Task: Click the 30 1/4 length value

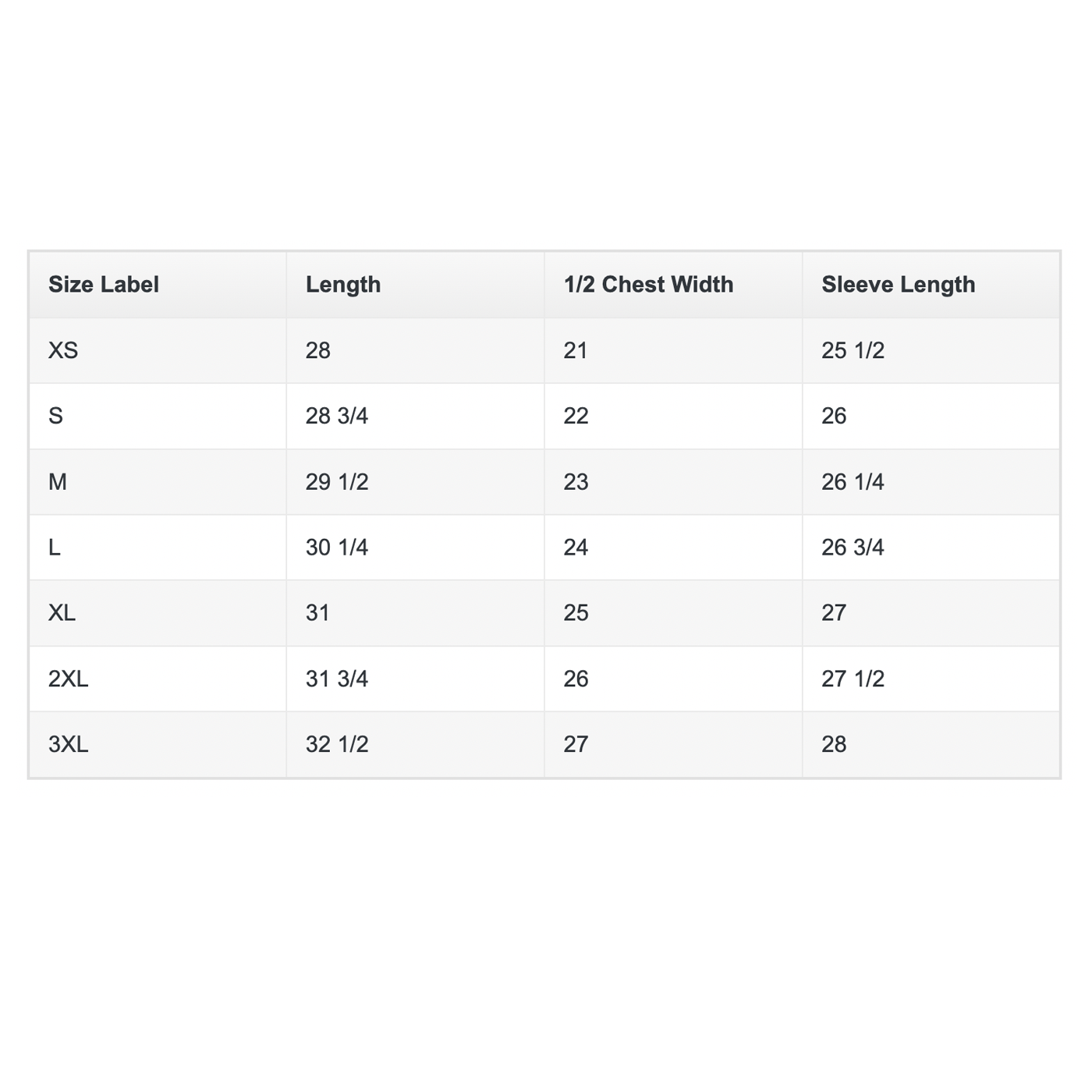Action: (337, 548)
